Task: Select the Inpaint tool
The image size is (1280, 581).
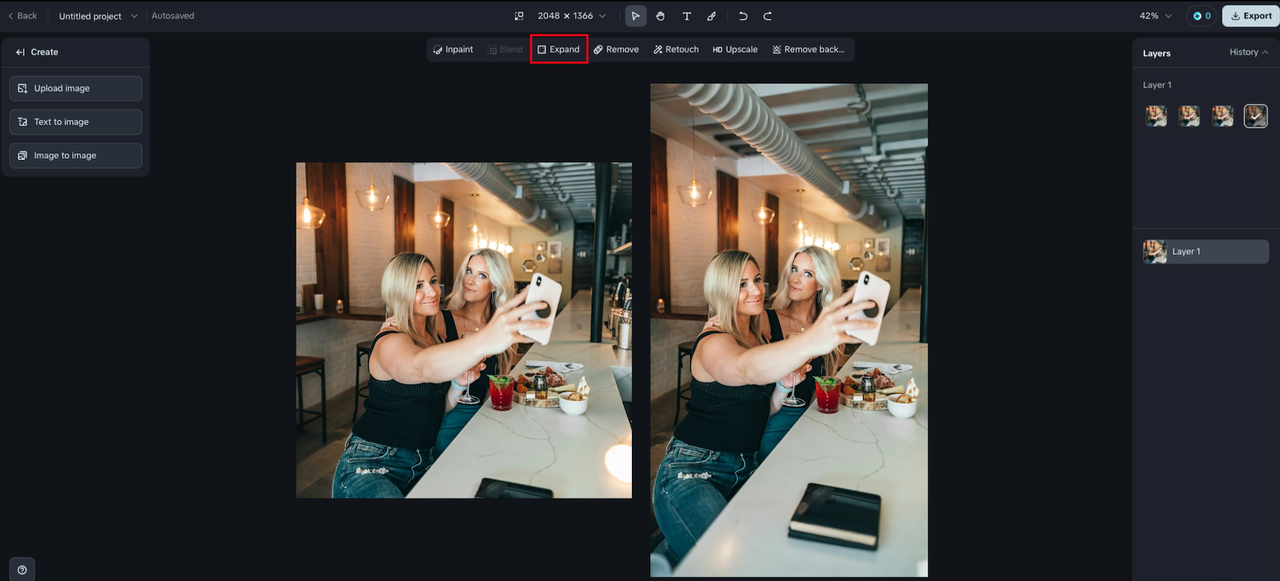Action: (x=453, y=49)
